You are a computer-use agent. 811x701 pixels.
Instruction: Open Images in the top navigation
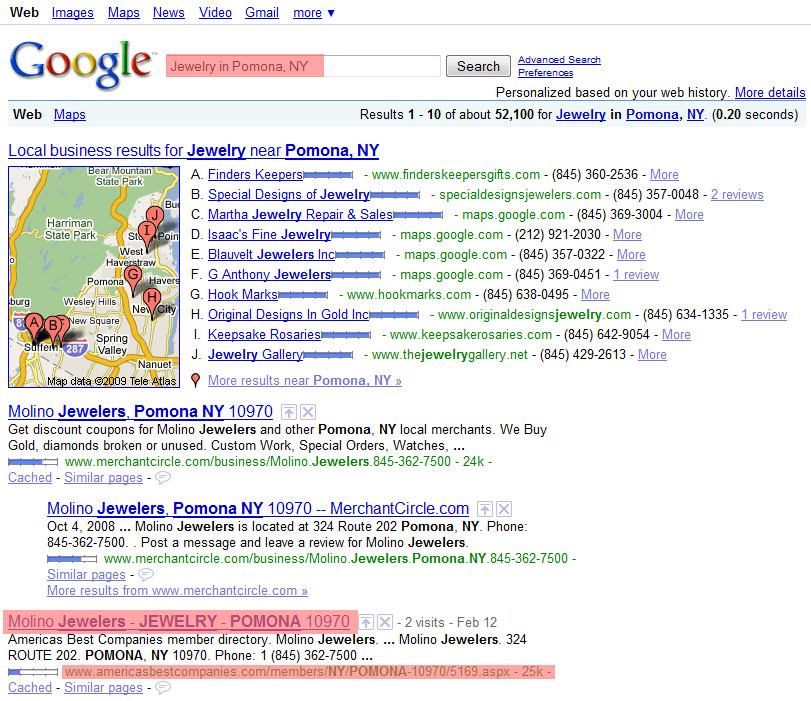coord(72,13)
